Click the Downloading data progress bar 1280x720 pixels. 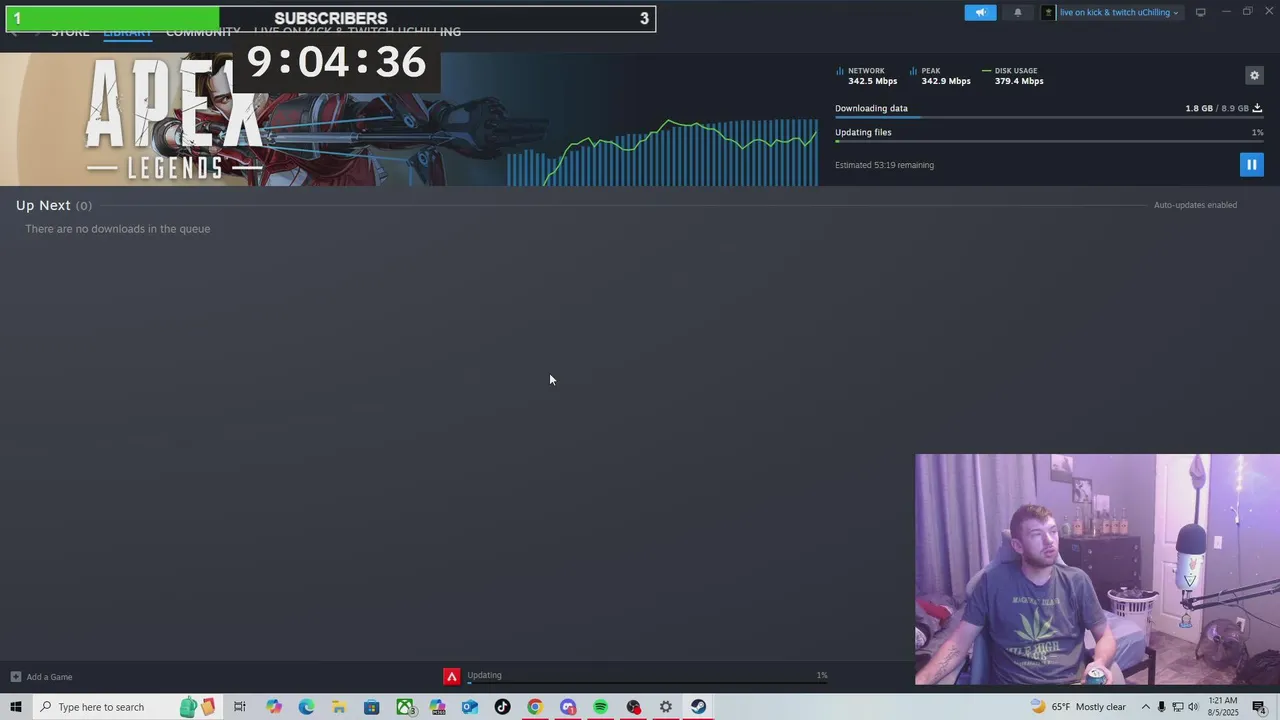1049,118
